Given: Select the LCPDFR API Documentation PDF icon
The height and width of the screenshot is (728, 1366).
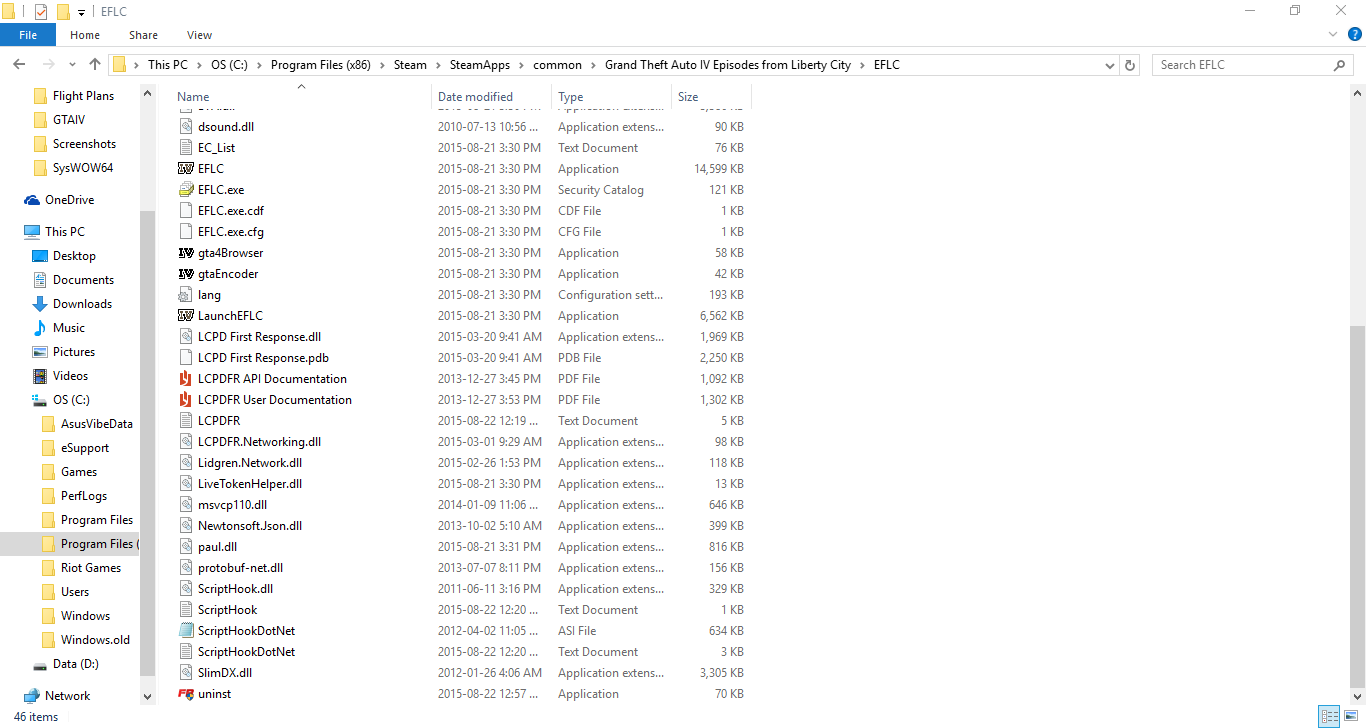Looking at the screenshot, I should pos(185,379).
